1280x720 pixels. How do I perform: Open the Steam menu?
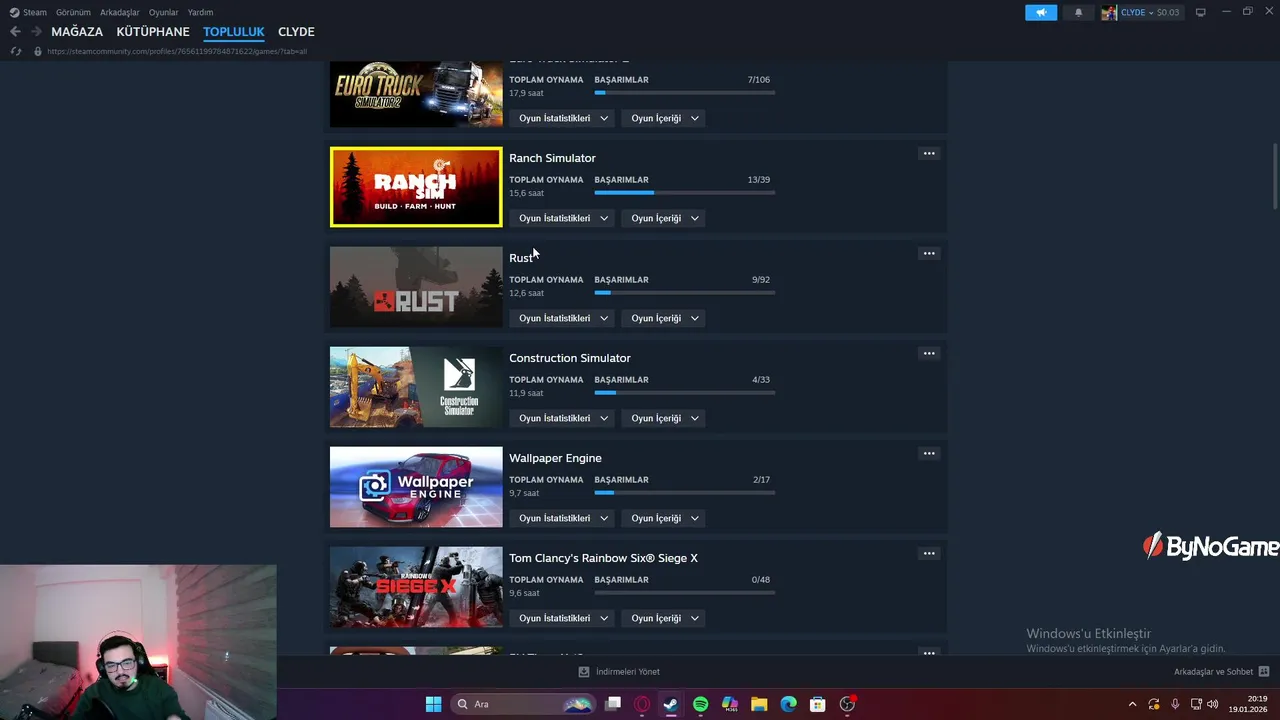pyautogui.click(x=34, y=12)
